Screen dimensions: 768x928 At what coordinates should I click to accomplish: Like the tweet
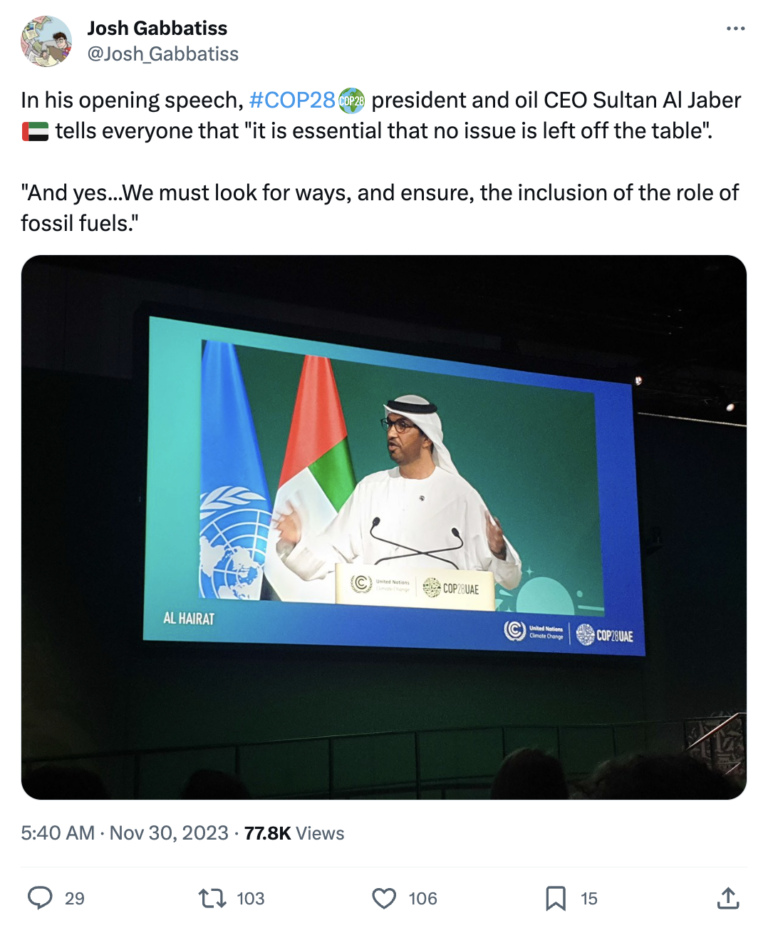click(386, 899)
